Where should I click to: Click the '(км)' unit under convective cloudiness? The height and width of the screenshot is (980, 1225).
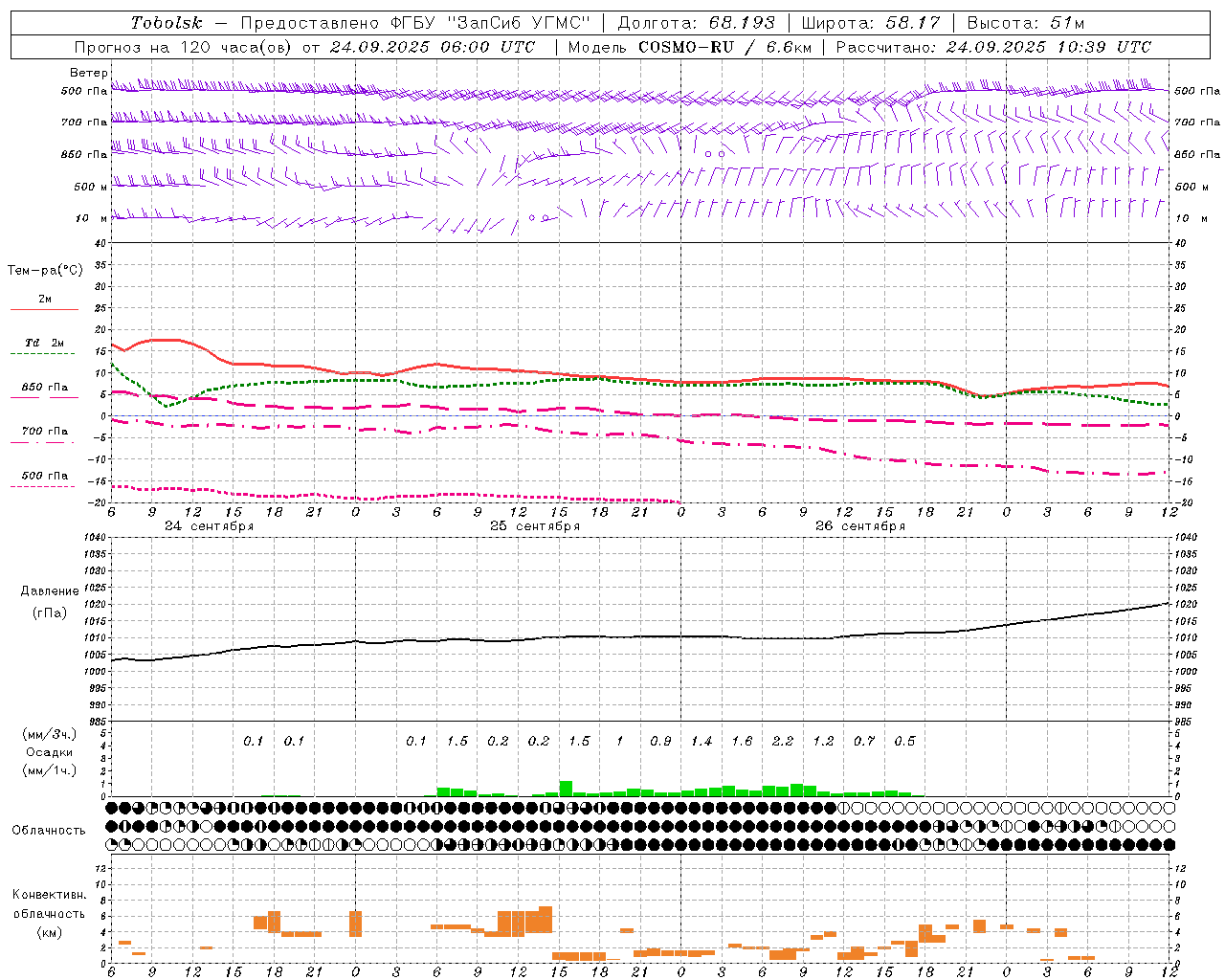(x=50, y=932)
